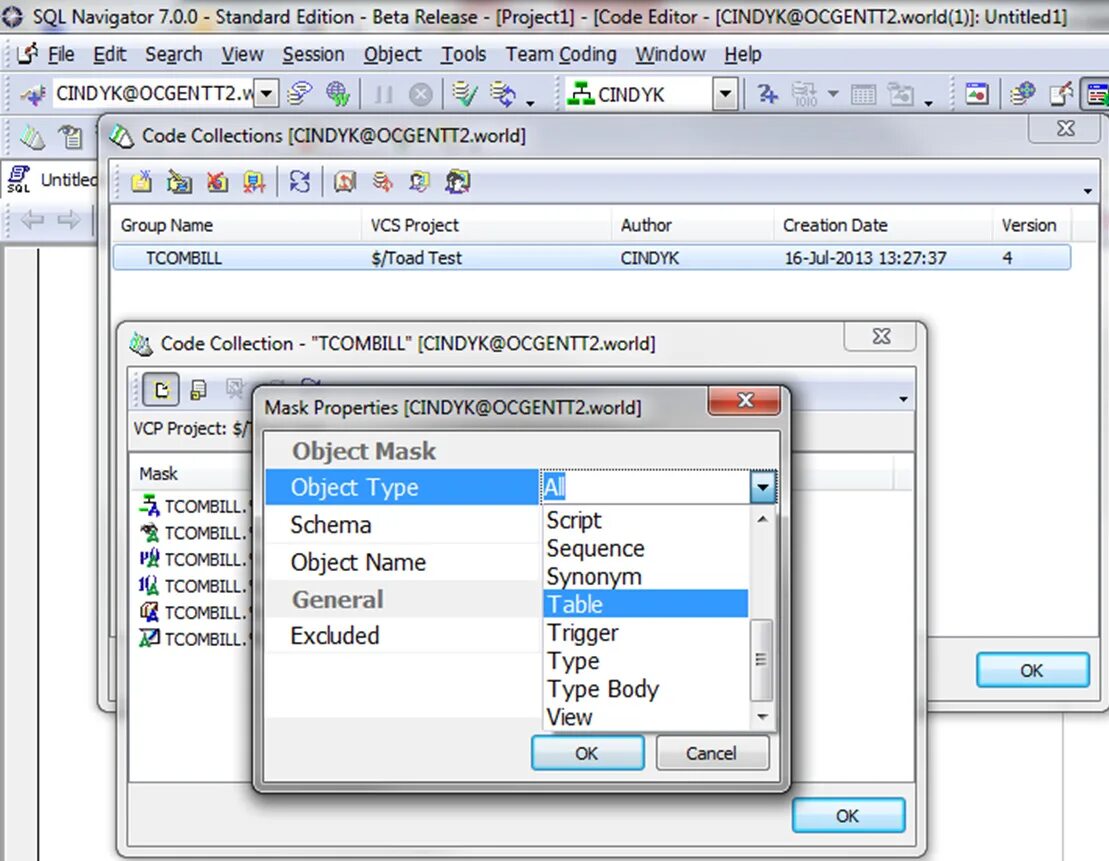Open the Team Coding menu

coord(561,54)
